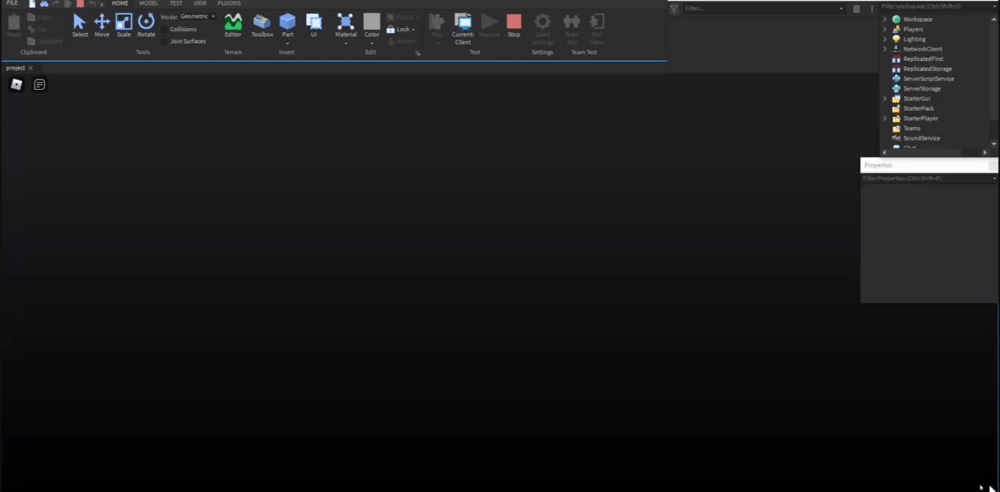
Task: Click the Paste clipboard button
Action: [13, 26]
